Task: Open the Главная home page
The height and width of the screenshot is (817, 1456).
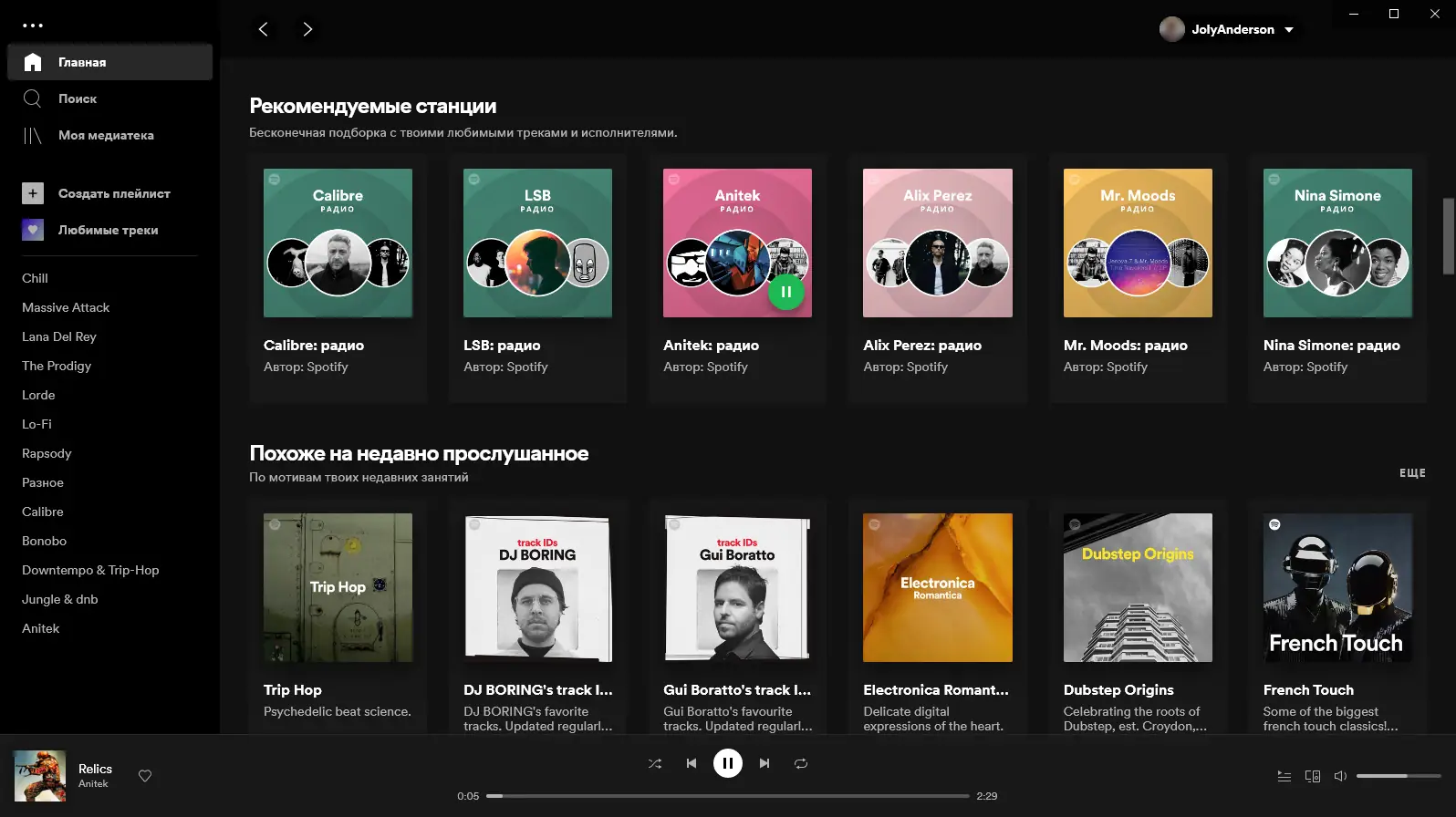Action: 109,62
